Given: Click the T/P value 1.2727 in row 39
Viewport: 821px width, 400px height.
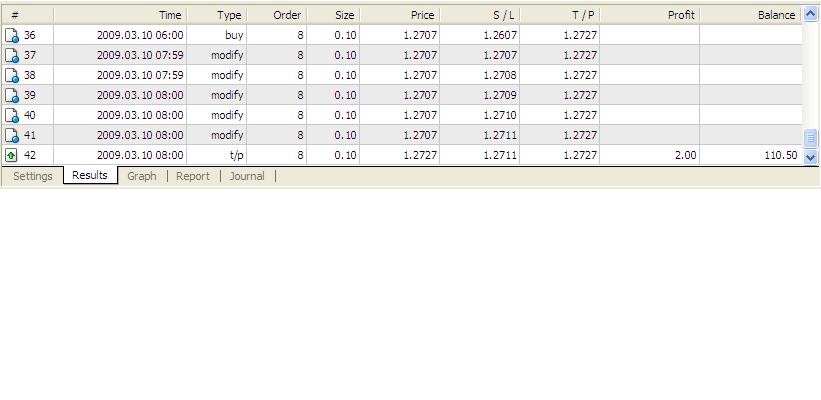Looking at the screenshot, I should (580, 95).
